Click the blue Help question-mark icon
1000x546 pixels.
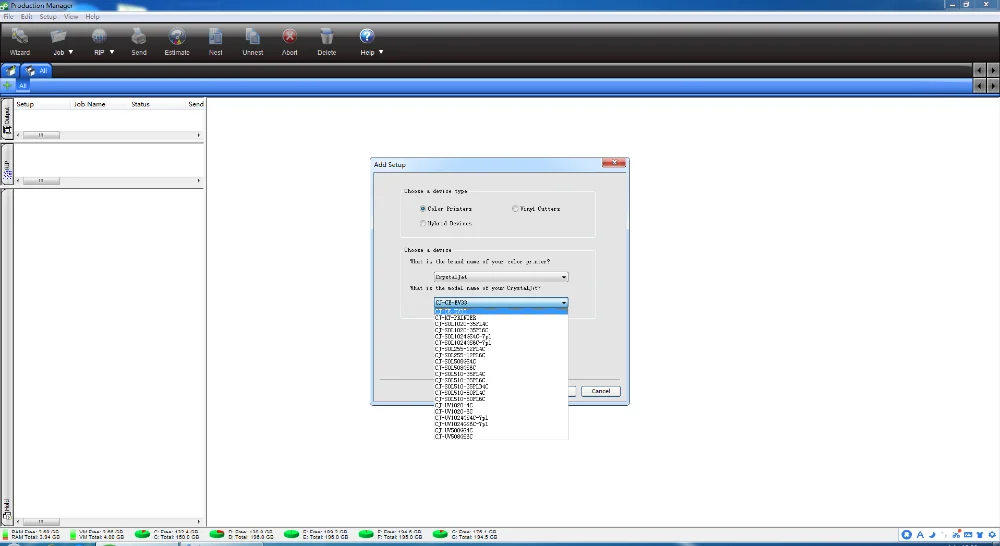coord(367,36)
